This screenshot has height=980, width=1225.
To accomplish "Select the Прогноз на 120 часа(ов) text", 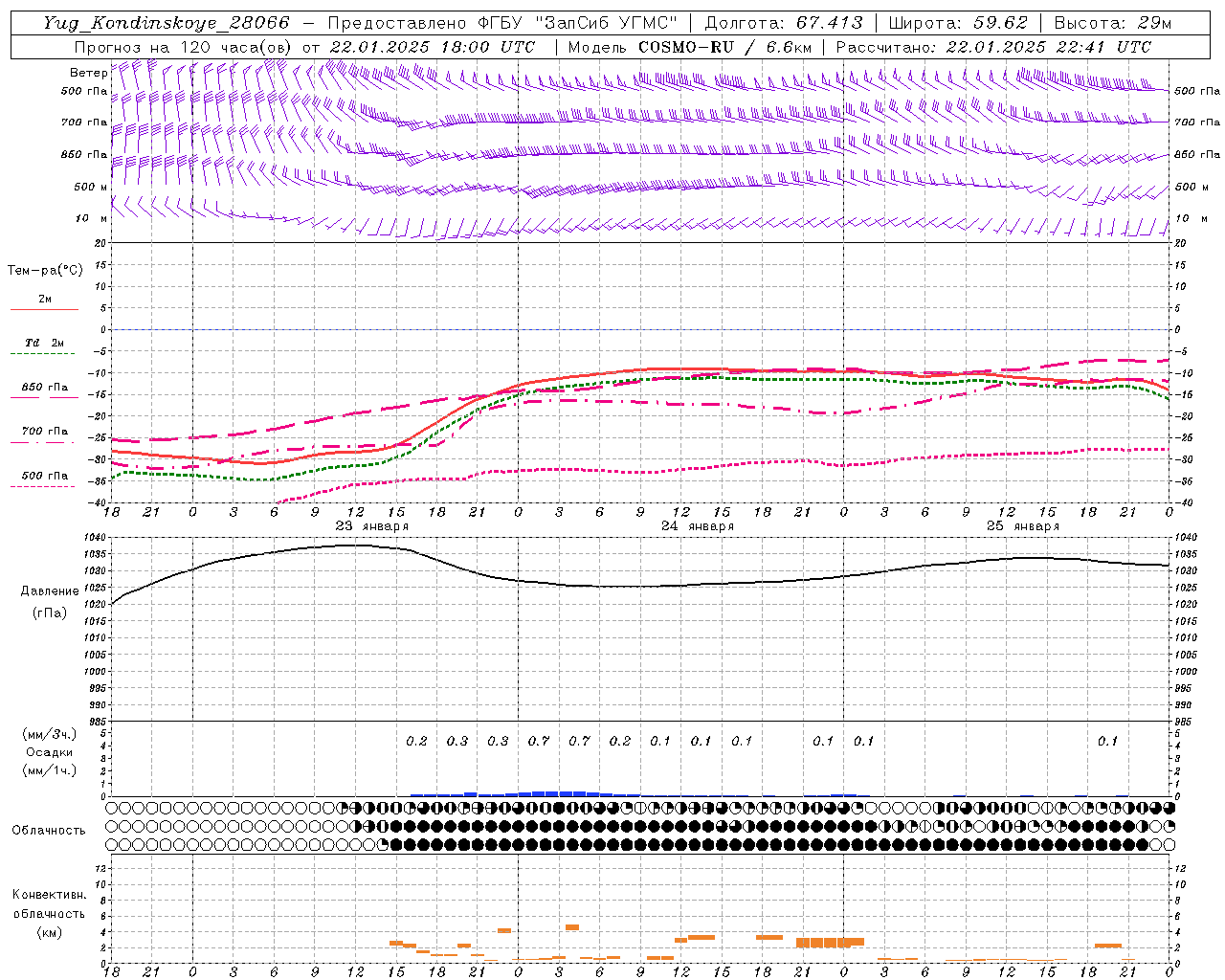I will coord(184,47).
